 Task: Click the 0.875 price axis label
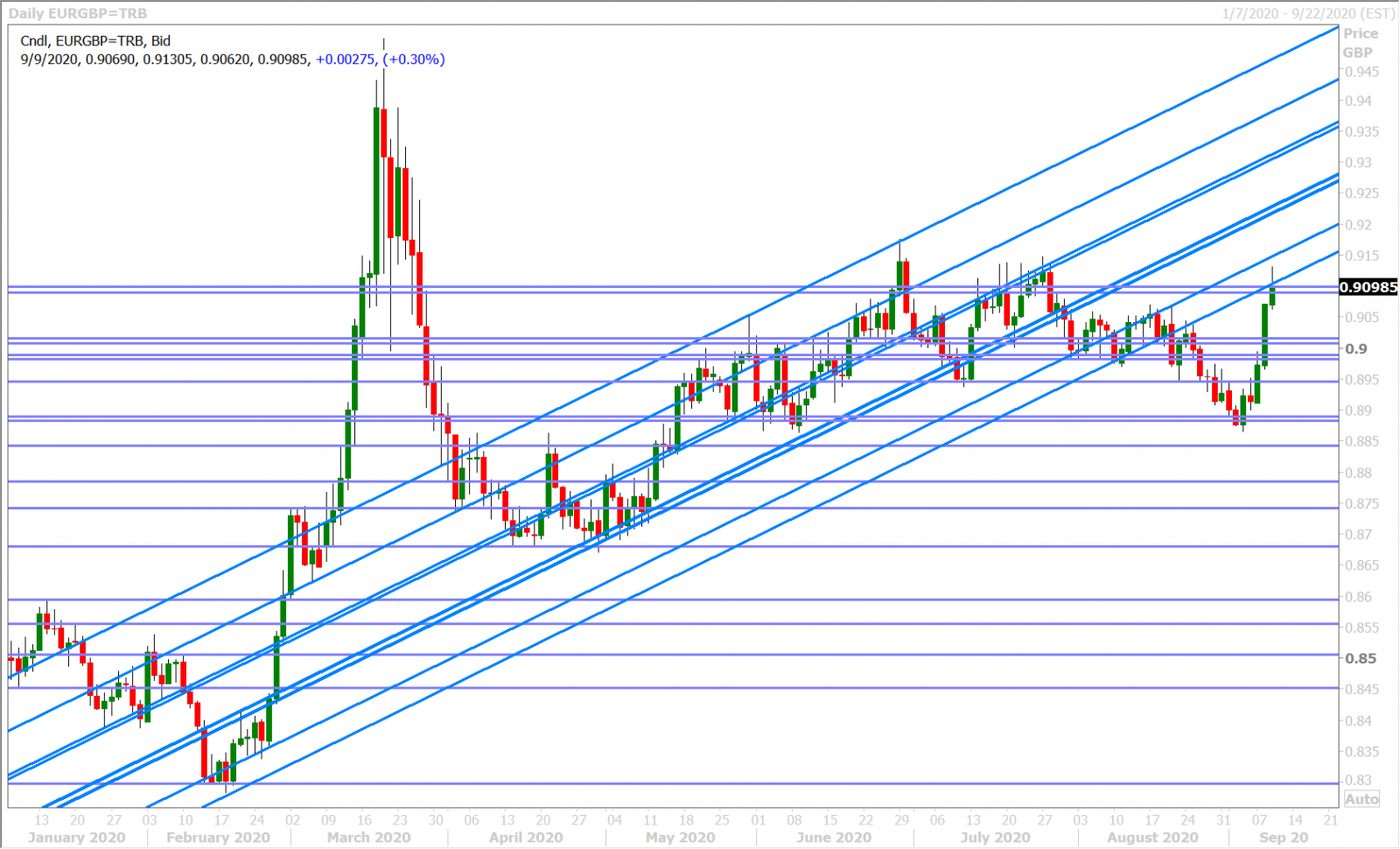click(1362, 503)
